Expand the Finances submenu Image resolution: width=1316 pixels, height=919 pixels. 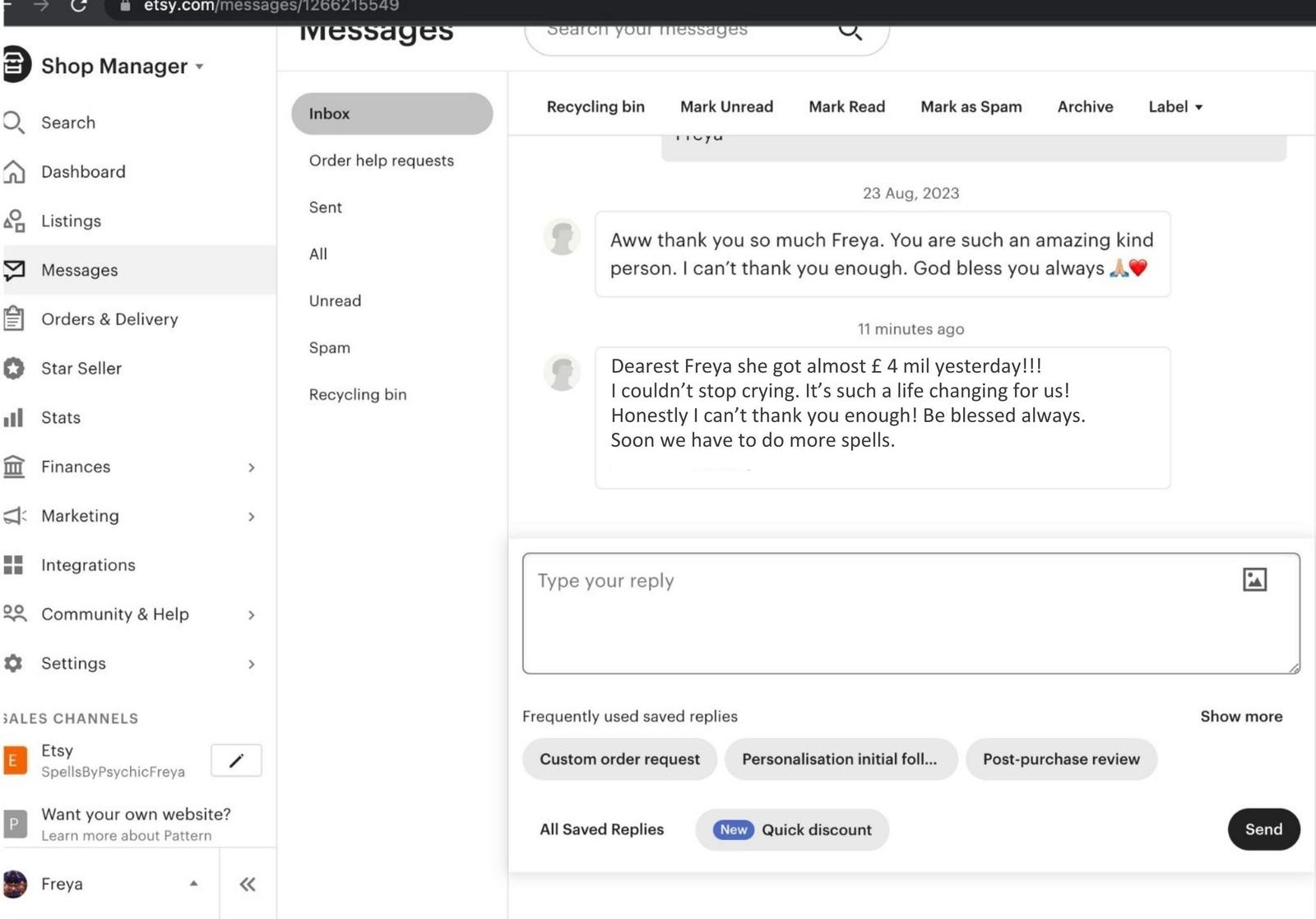[x=251, y=467]
